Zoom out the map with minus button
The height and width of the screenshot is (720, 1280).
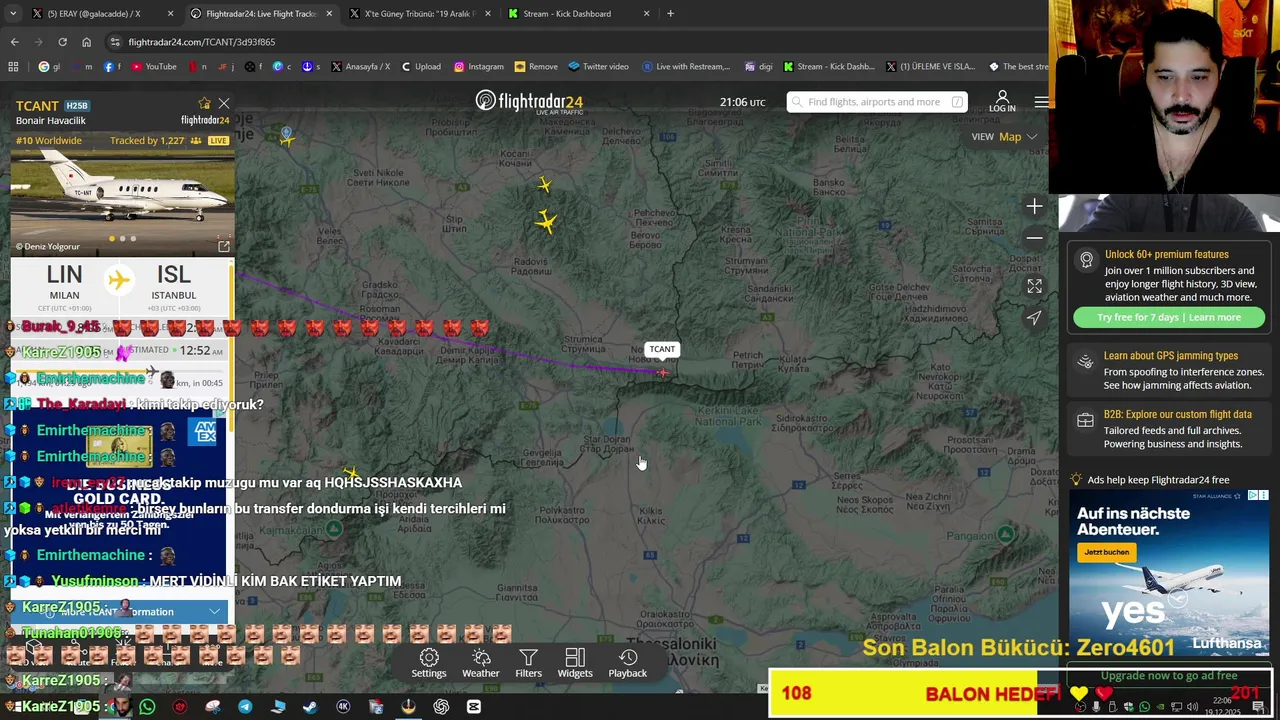[1034, 238]
